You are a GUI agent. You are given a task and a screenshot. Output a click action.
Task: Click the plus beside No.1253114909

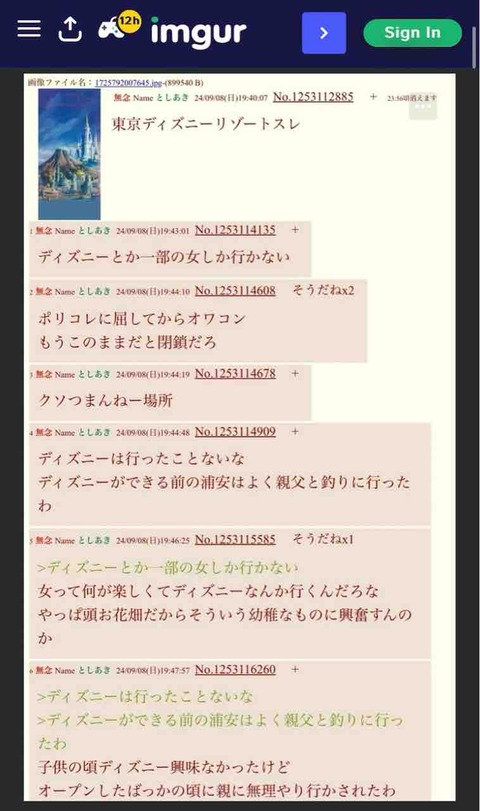coord(295,431)
